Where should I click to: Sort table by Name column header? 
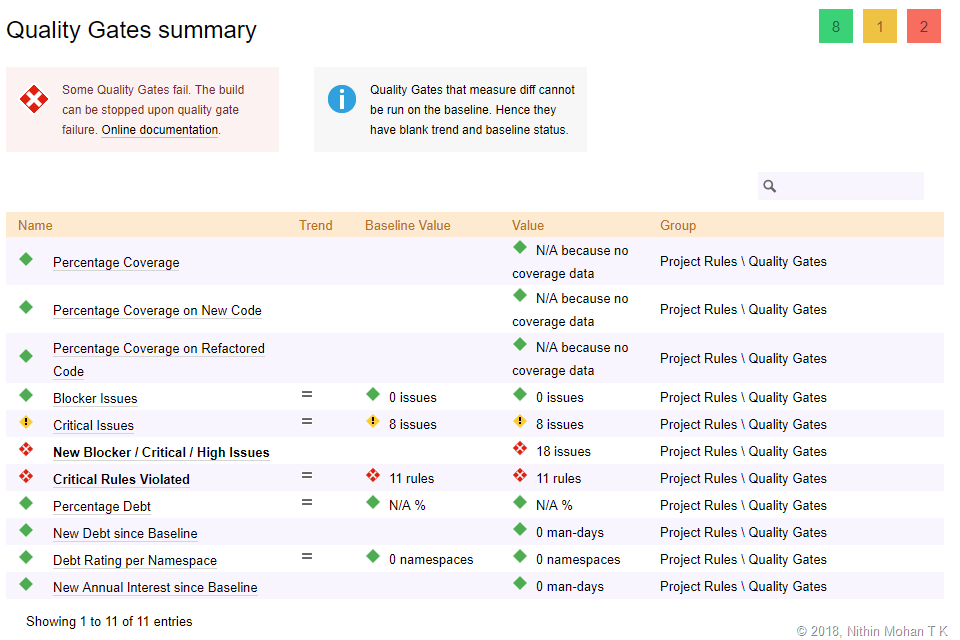35,225
